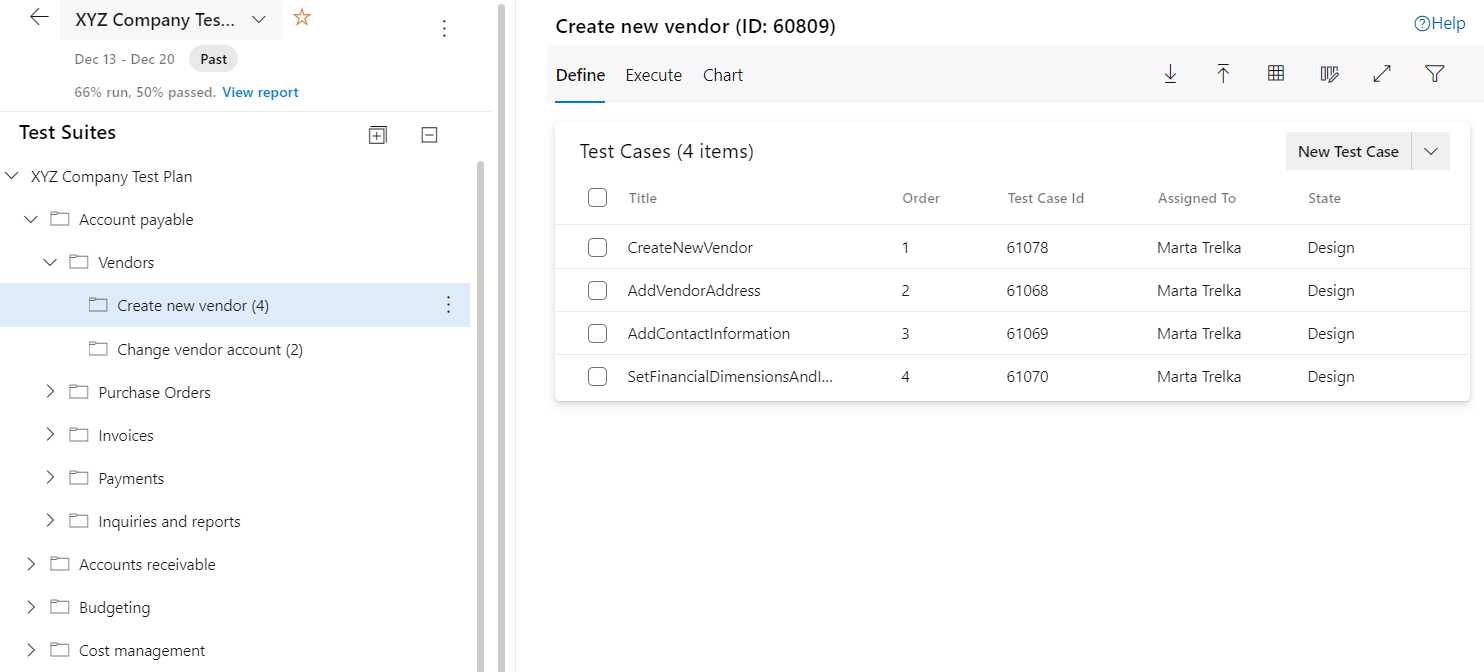Open New Test Case dropdown arrow
The width and height of the screenshot is (1484, 672).
tap(1431, 151)
